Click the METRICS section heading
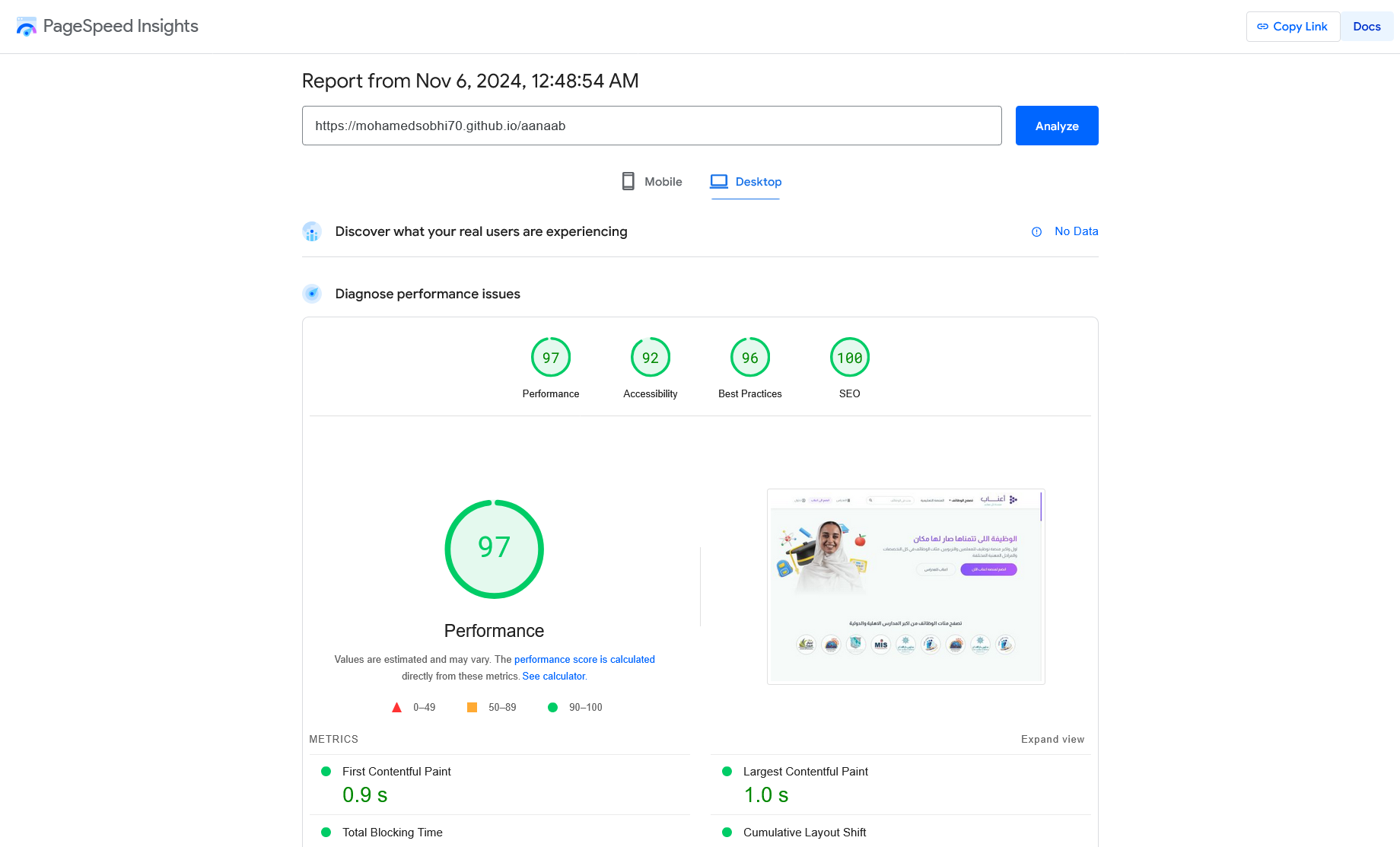Screen dimensions: 1400x847 [334, 740]
